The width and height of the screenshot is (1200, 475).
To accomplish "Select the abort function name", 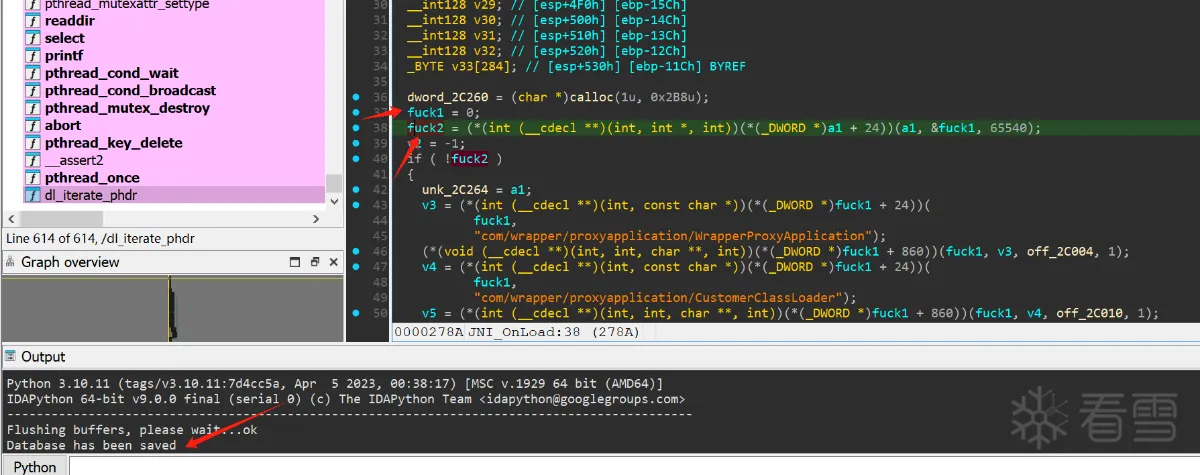I will click(x=63, y=125).
